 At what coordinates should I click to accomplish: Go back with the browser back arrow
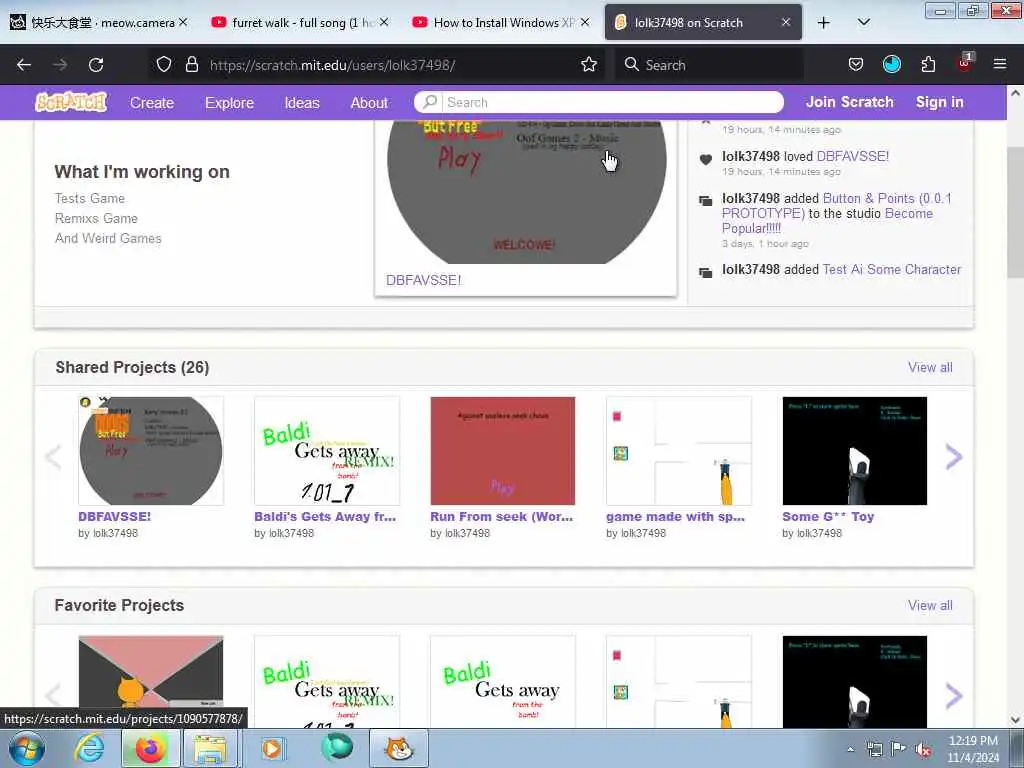24,65
